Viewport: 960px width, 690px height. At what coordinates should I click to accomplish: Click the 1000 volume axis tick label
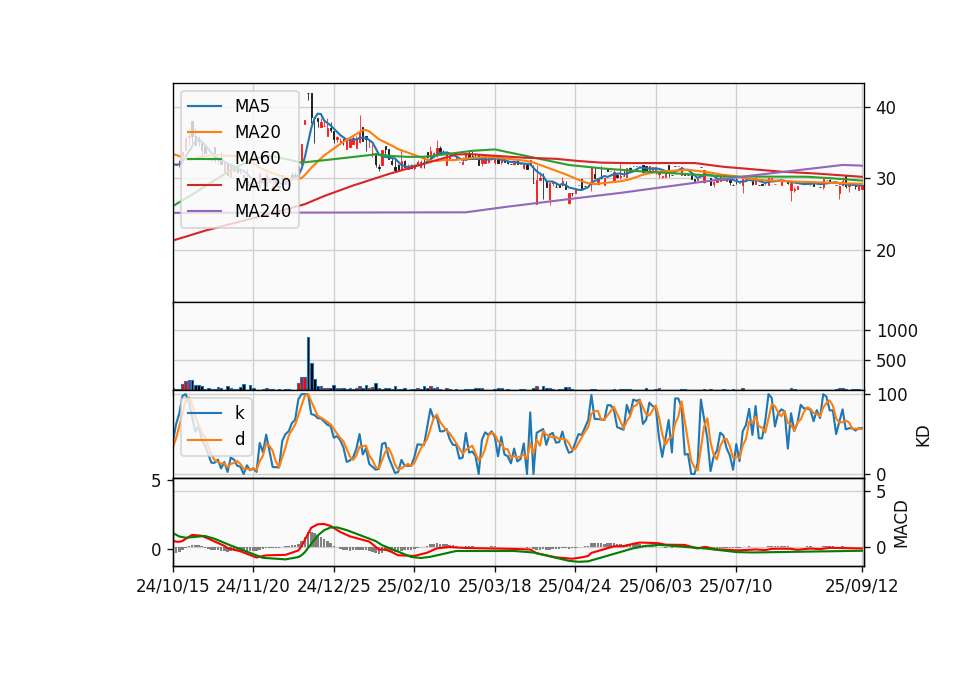(x=897, y=331)
